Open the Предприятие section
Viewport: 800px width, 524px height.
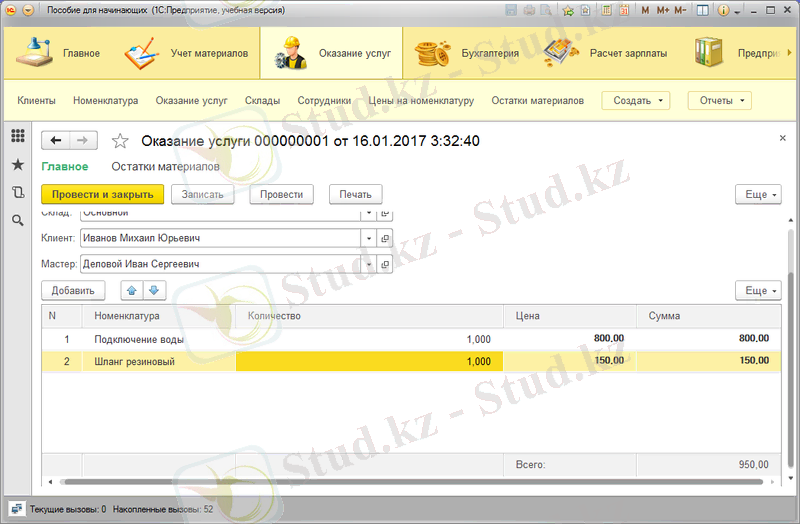737,53
